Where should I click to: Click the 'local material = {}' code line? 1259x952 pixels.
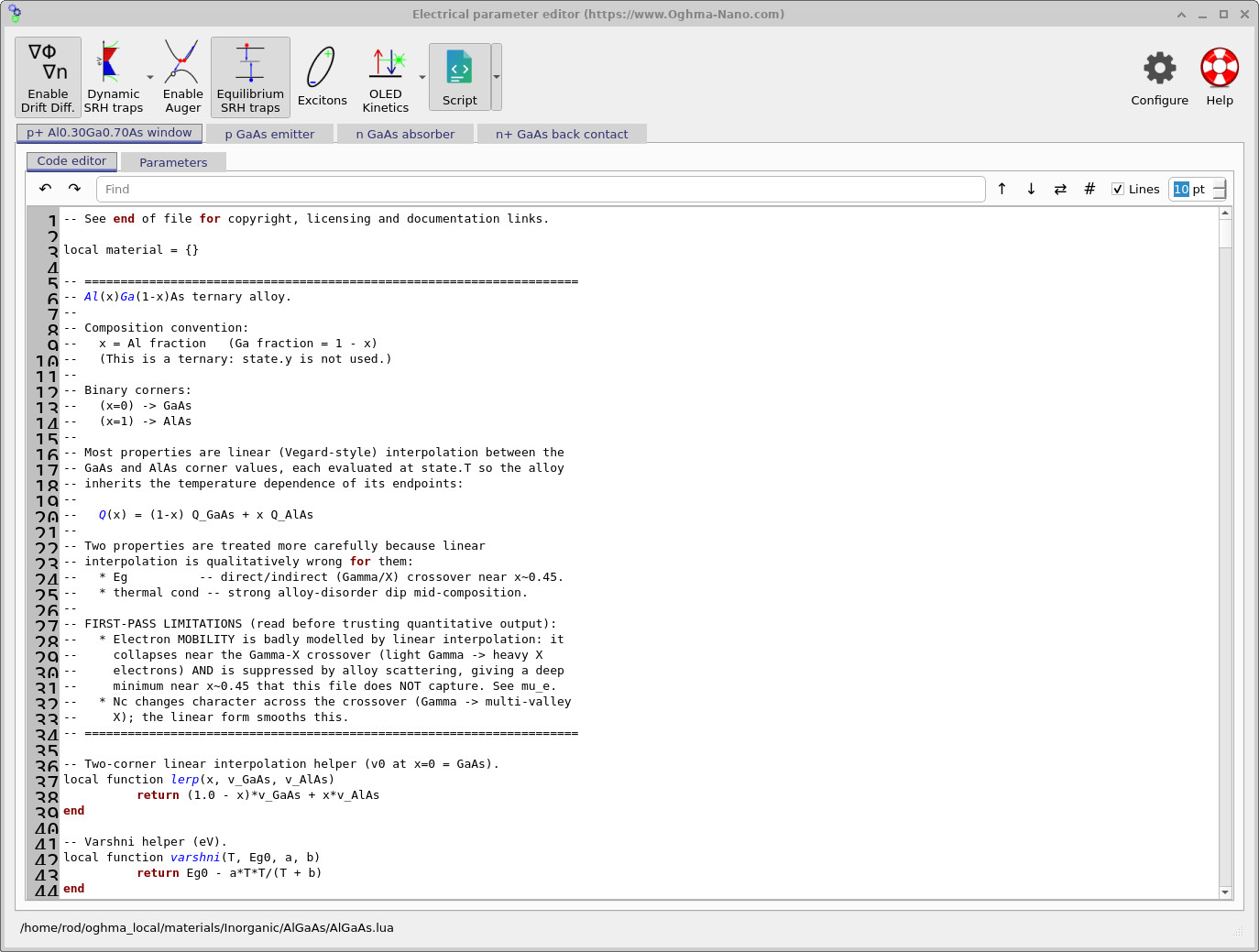131,250
